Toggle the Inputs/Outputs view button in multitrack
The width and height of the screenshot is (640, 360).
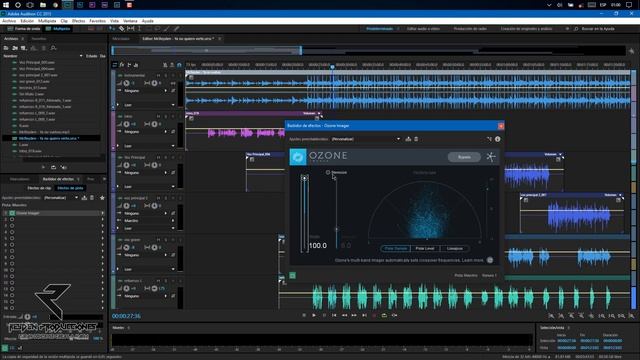point(115,65)
